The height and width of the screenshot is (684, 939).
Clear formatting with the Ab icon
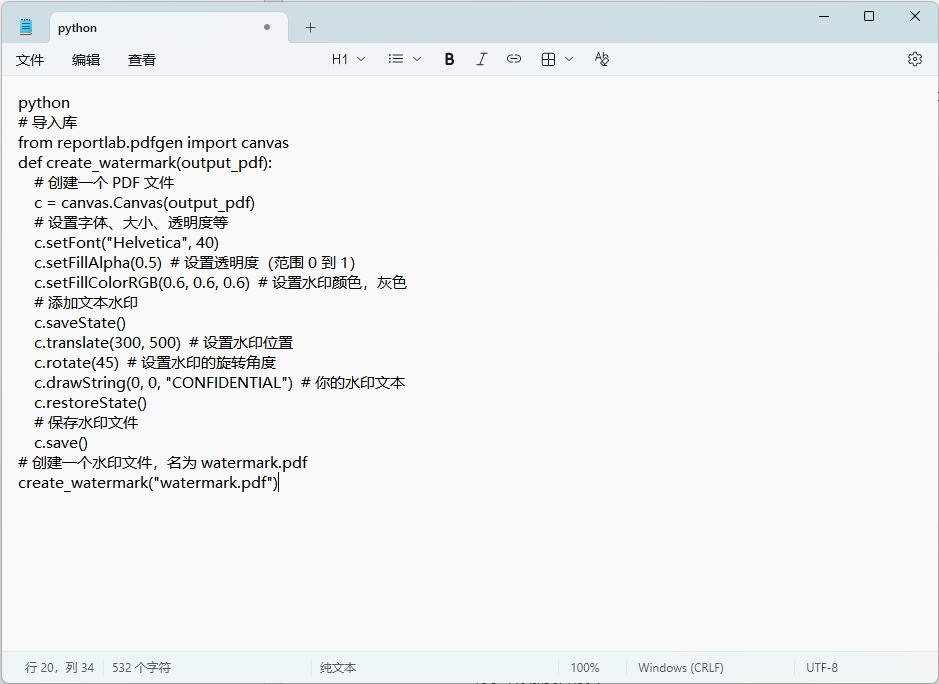tap(601, 59)
